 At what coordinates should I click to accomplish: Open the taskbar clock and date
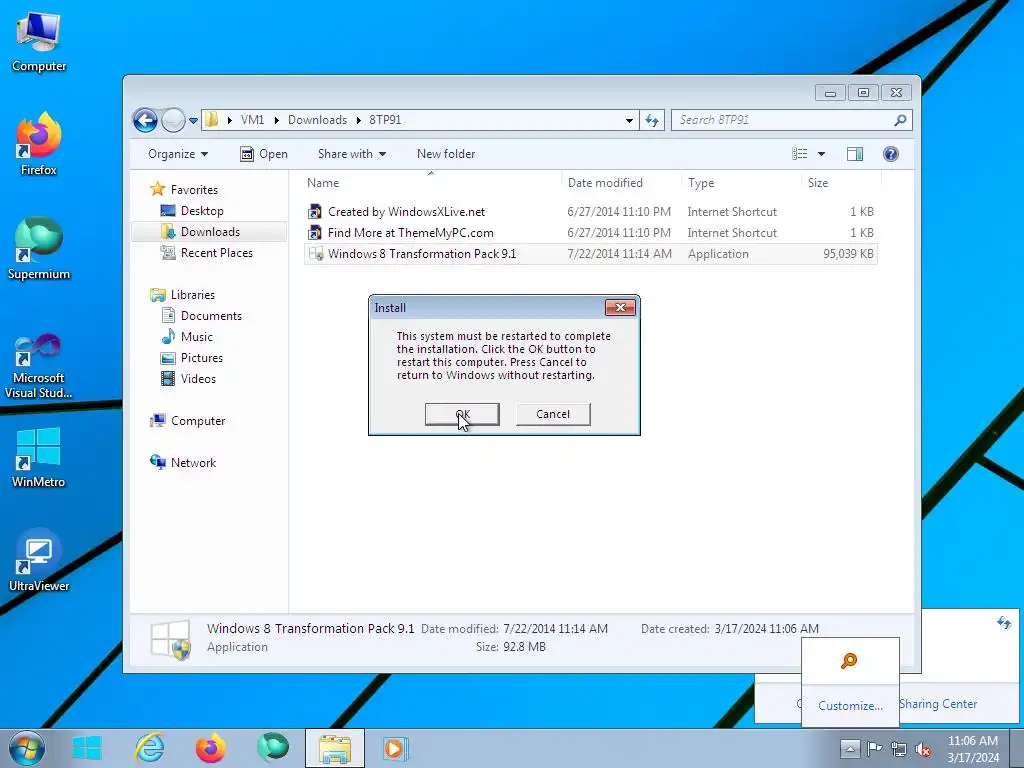tap(973, 749)
